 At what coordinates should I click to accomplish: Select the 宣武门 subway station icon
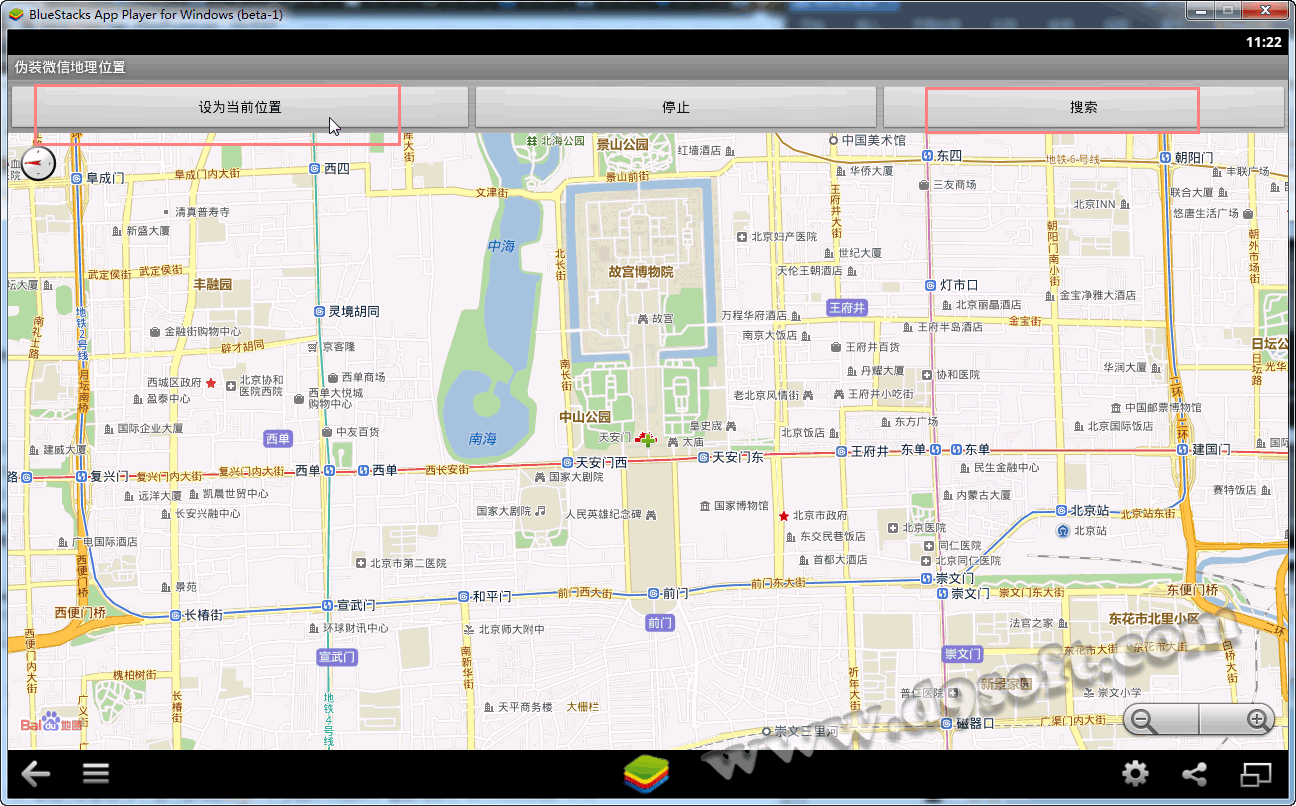coord(327,605)
